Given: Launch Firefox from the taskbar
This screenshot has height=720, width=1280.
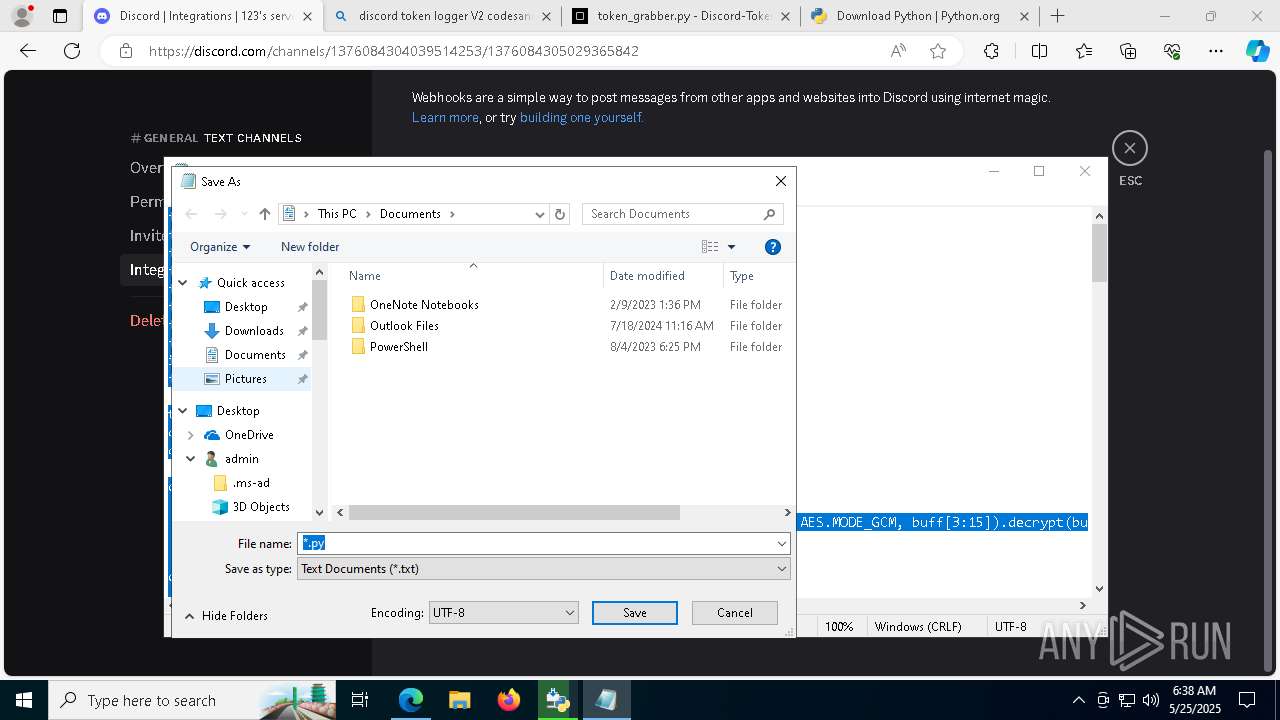Looking at the screenshot, I should tap(508, 700).
